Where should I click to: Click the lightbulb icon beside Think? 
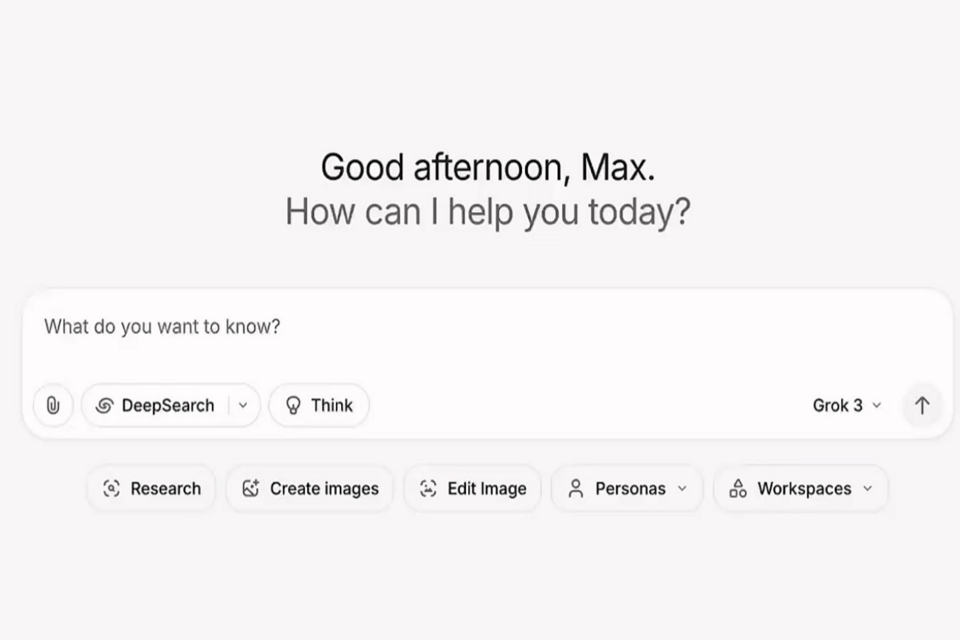coord(294,405)
